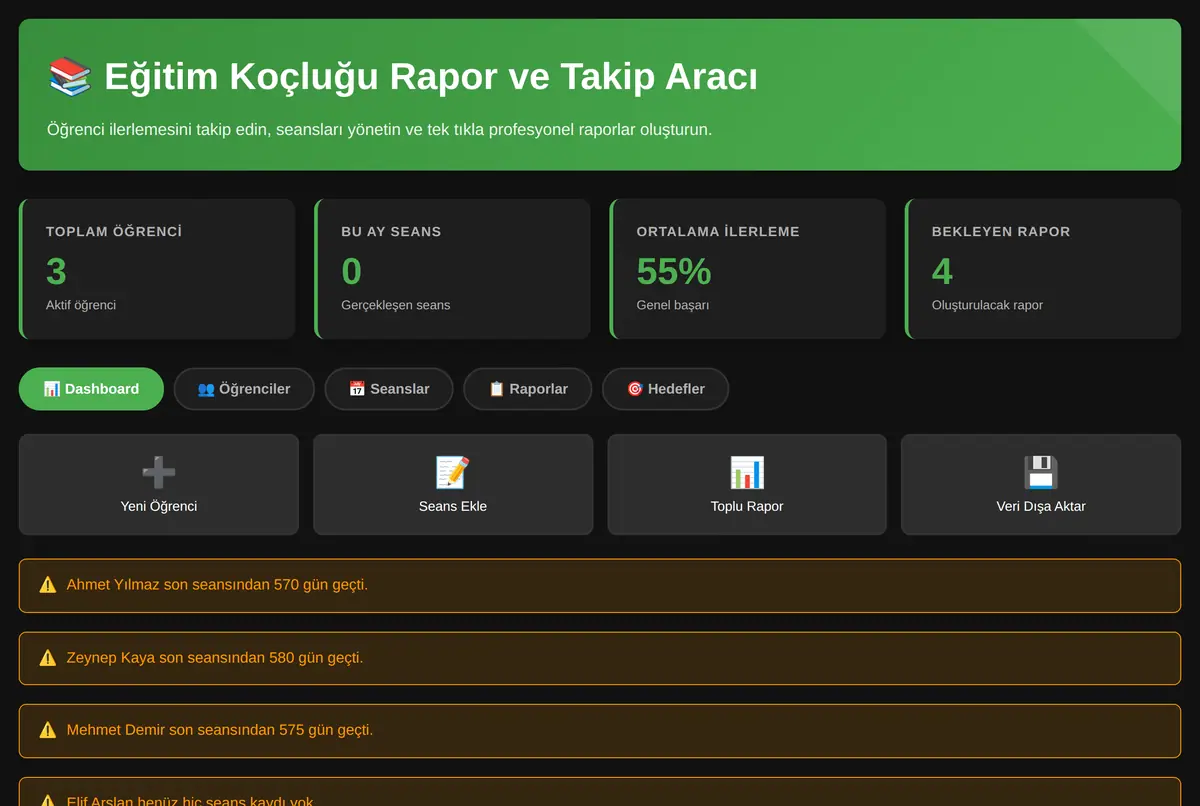Click the 'Gerçekleşen seans' caption
The height and width of the screenshot is (806, 1200).
click(x=396, y=305)
